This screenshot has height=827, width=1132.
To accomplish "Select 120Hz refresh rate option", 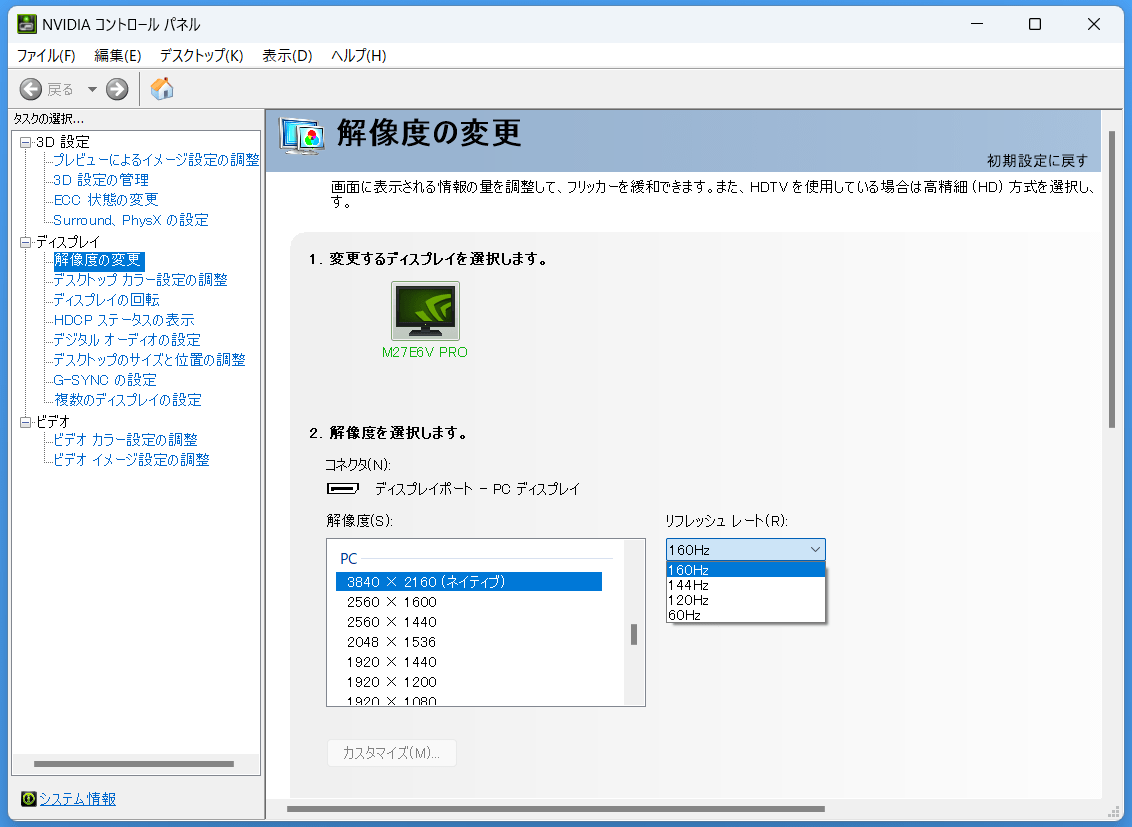I will tap(688, 600).
